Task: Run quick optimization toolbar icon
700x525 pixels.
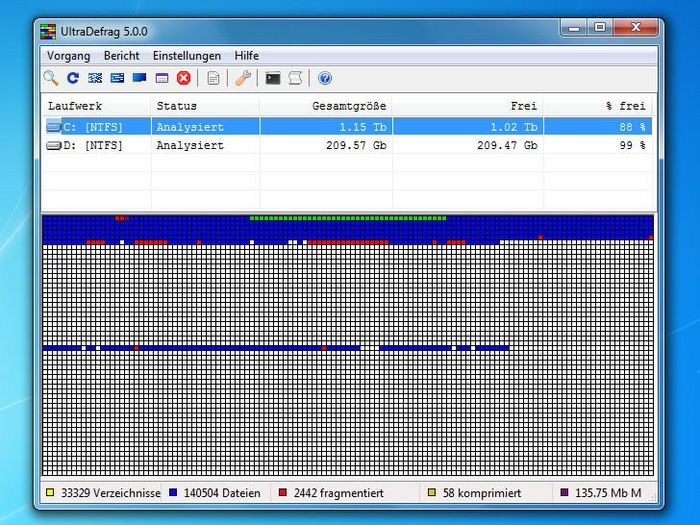Action: 117,78
